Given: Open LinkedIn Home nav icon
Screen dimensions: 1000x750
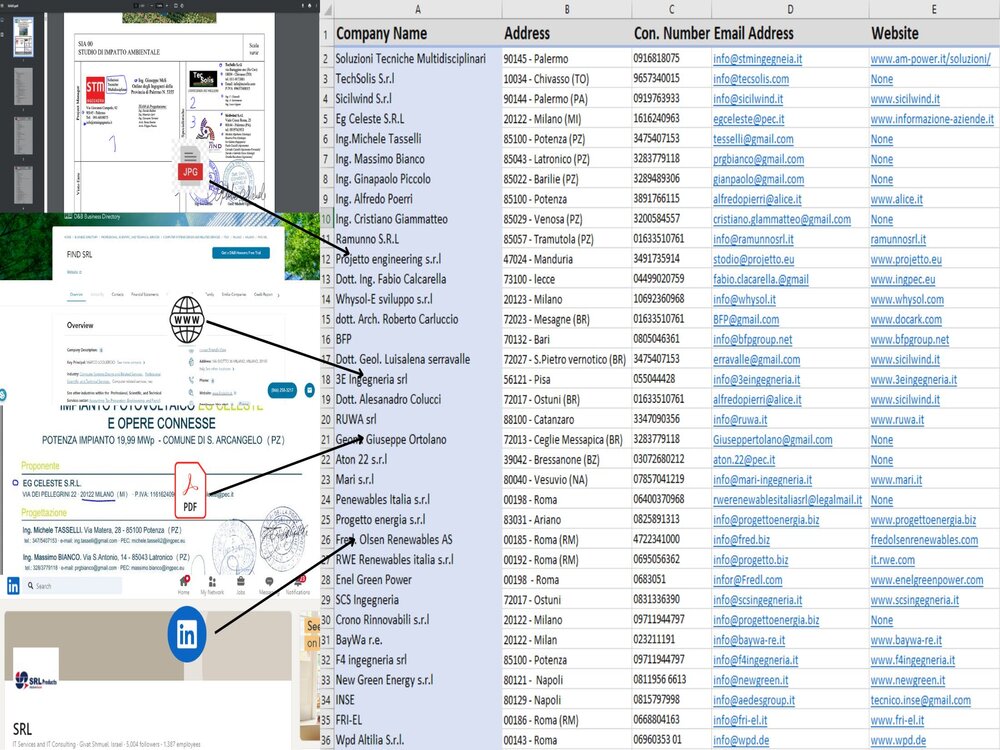Looking at the screenshot, I should coord(184,581).
